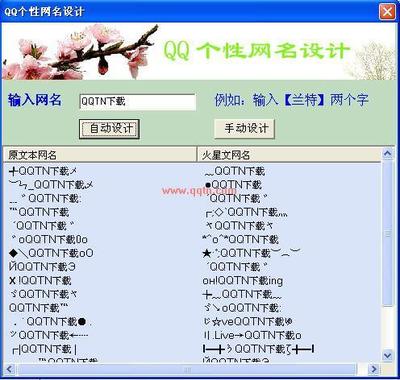Click the horizontal scrollbar left arrow
400x380 pixels.
tap(9, 369)
